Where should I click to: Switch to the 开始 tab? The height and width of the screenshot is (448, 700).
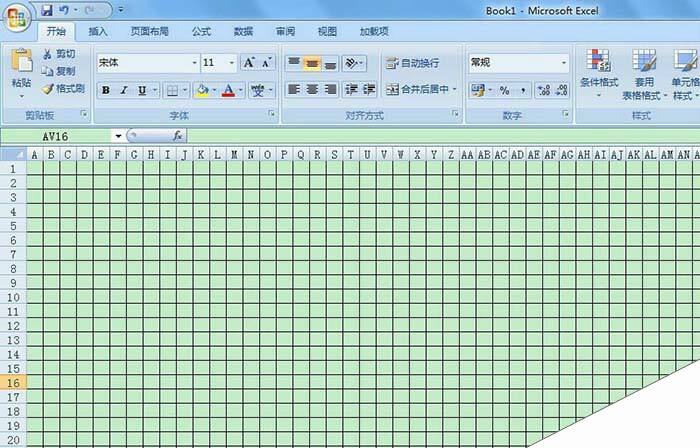pos(56,31)
